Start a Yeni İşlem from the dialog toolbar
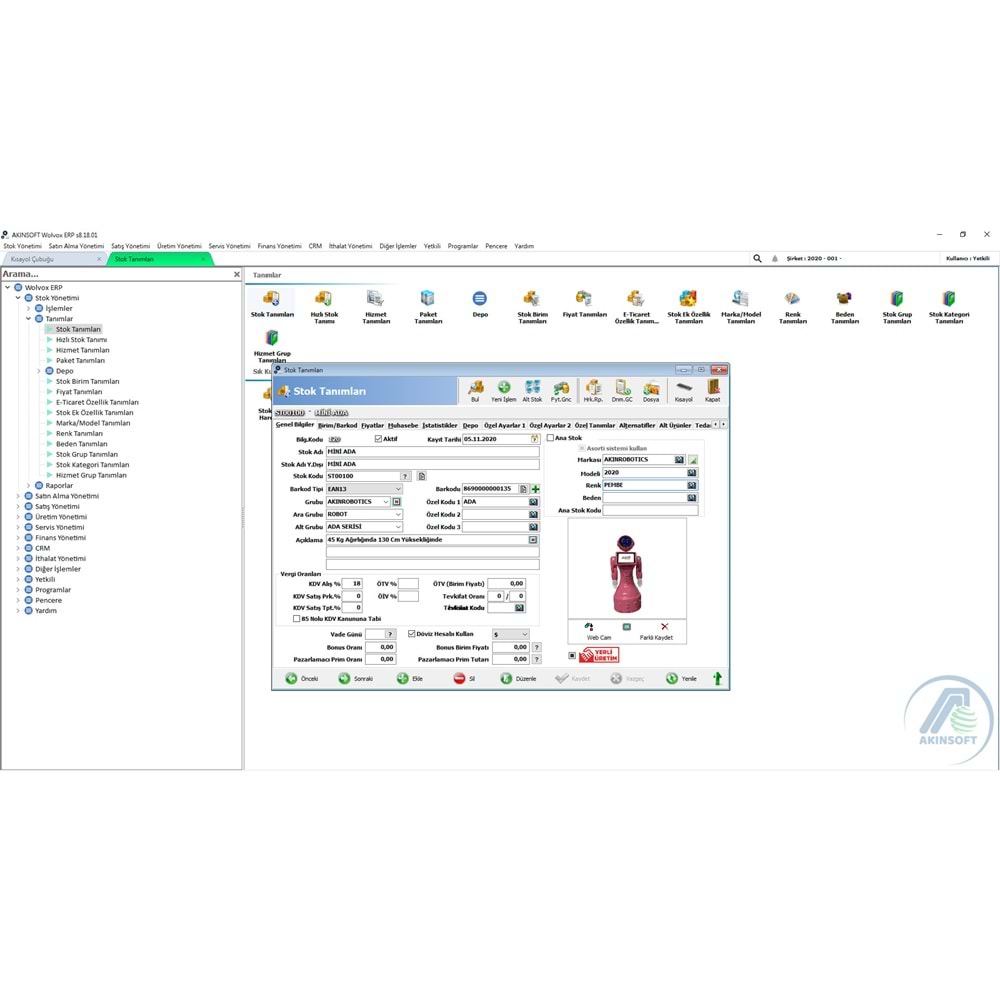The image size is (1000, 1000). (x=503, y=388)
